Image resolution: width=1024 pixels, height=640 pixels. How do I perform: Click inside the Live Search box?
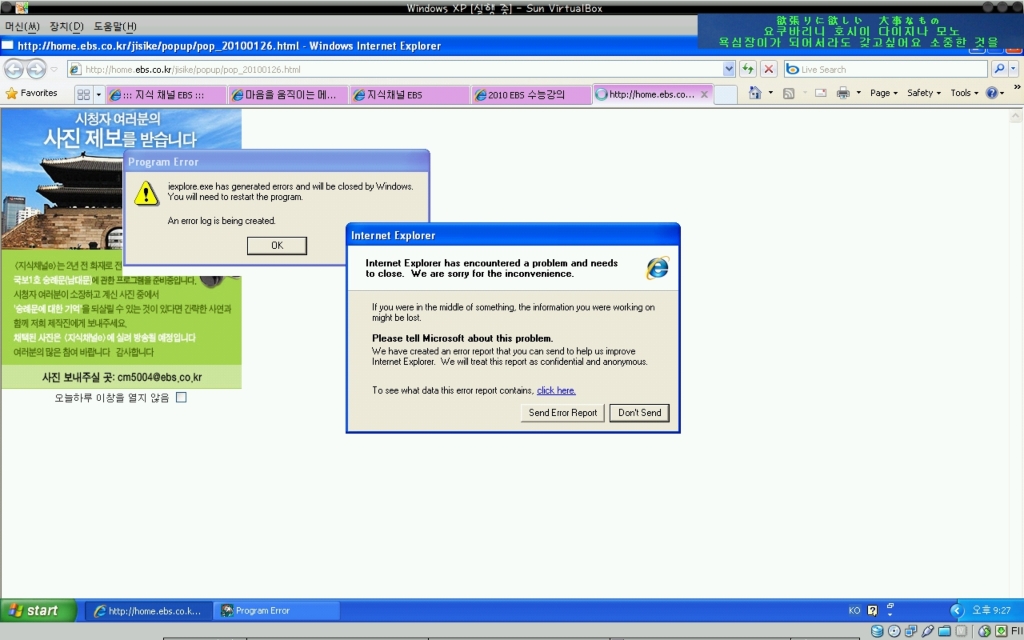(x=885, y=69)
